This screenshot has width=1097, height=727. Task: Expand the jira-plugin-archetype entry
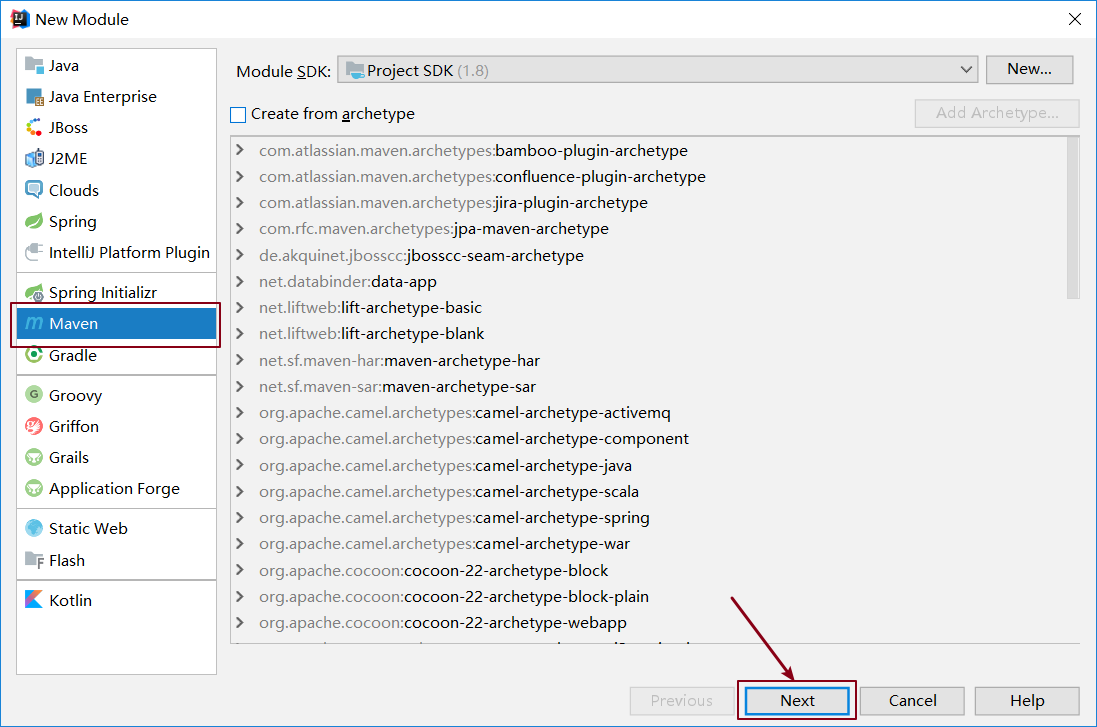tap(239, 202)
